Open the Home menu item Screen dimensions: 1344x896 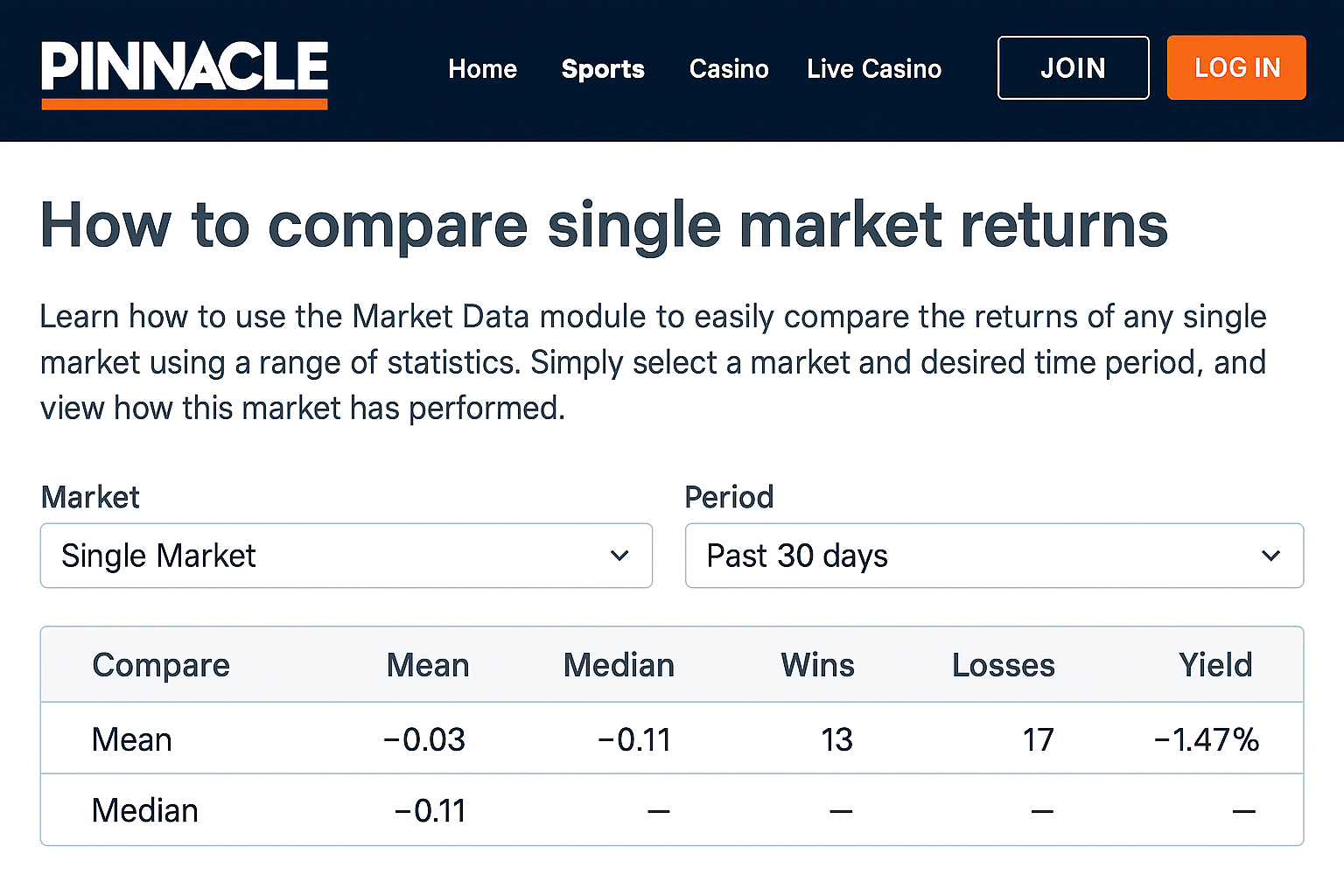pyautogui.click(x=482, y=69)
